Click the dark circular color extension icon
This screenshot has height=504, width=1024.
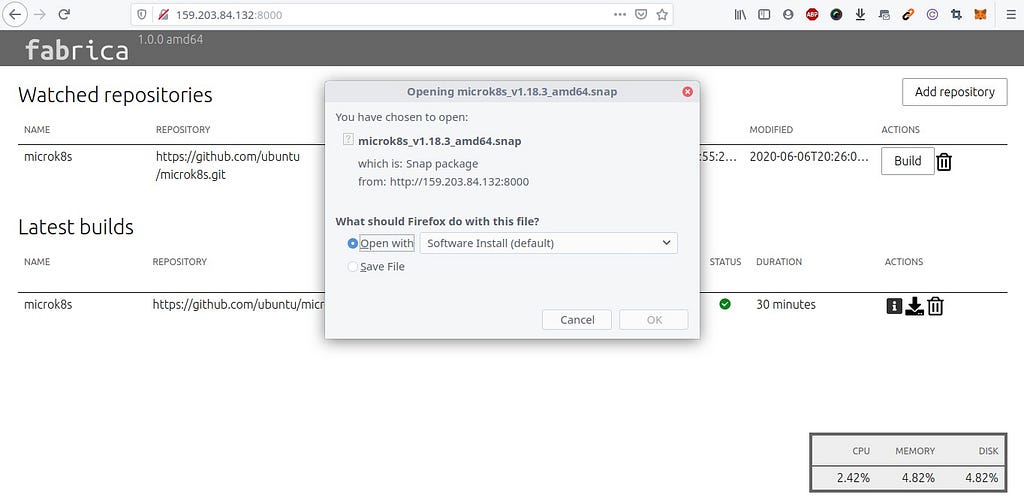837,14
